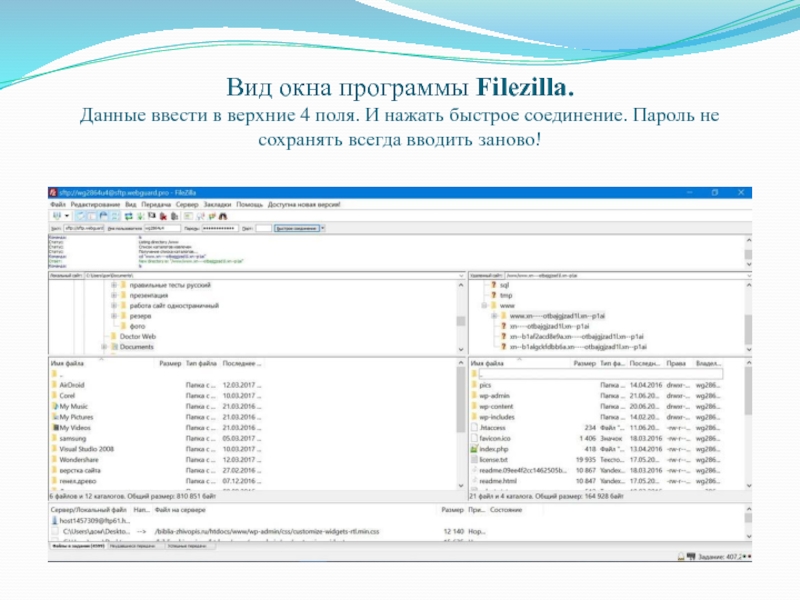Expand the резерв folder node
800x600 pixels.
coord(114,316)
